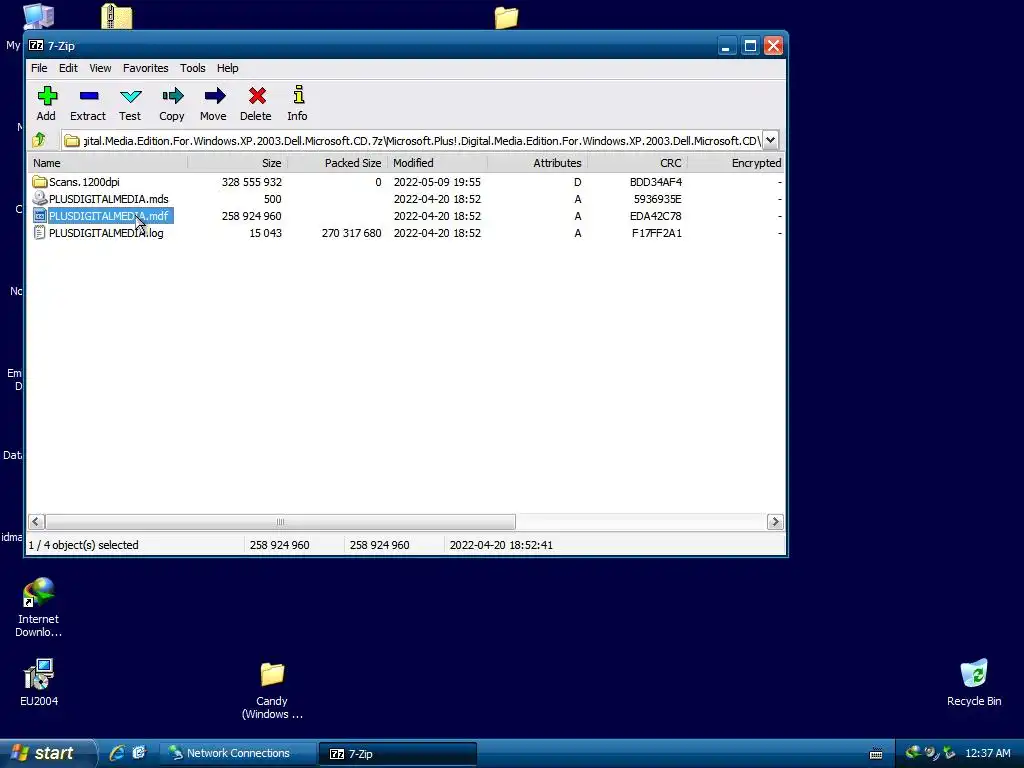Open the Favorites menu
Viewport: 1024px width, 768px height.
point(146,68)
